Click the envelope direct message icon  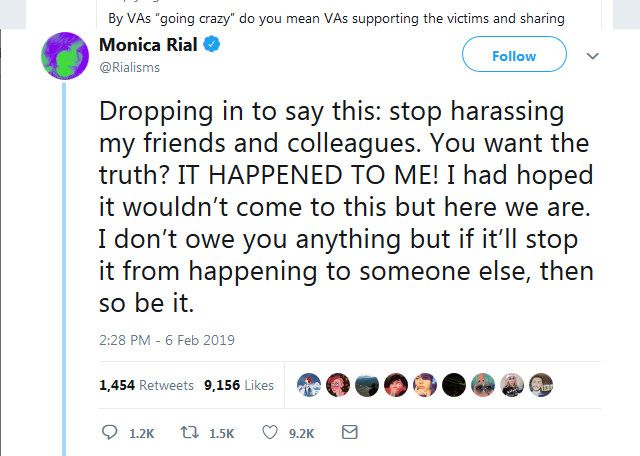tap(350, 432)
